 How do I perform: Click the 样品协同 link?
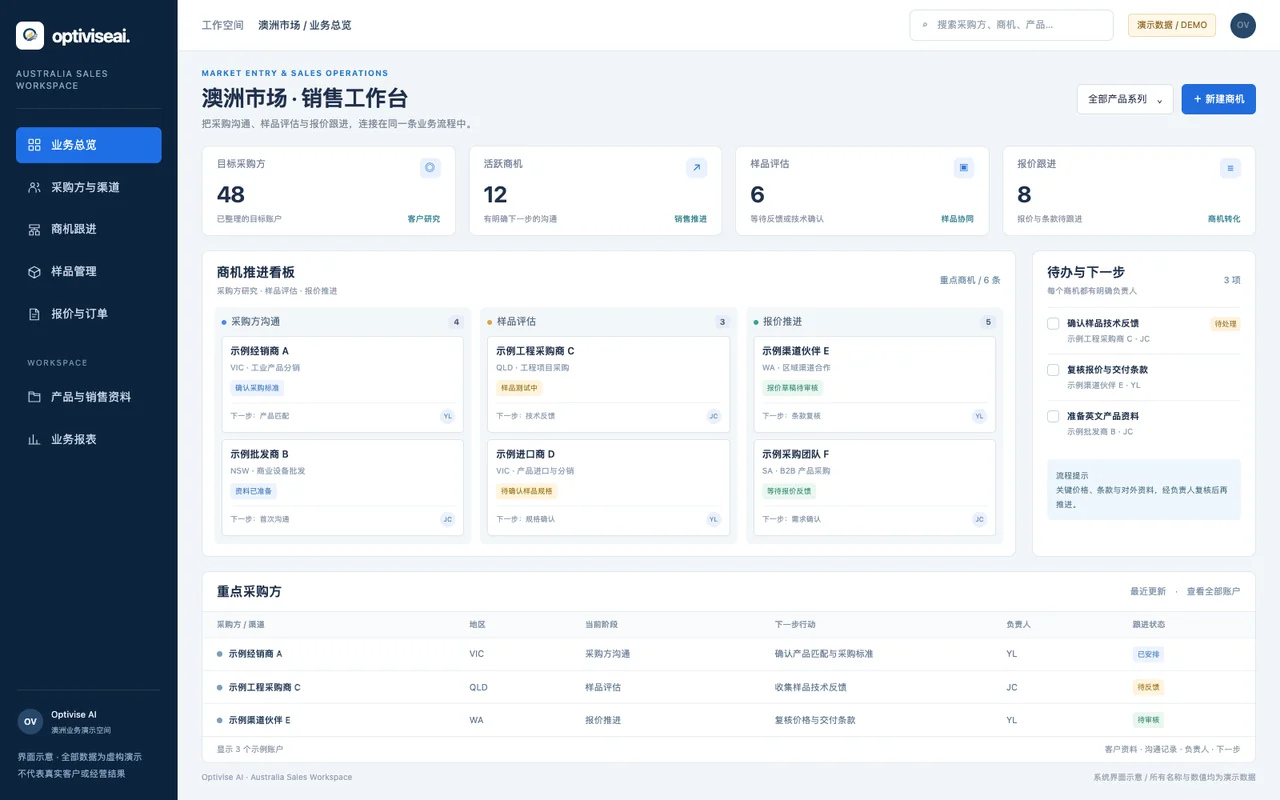click(x=957, y=219)
